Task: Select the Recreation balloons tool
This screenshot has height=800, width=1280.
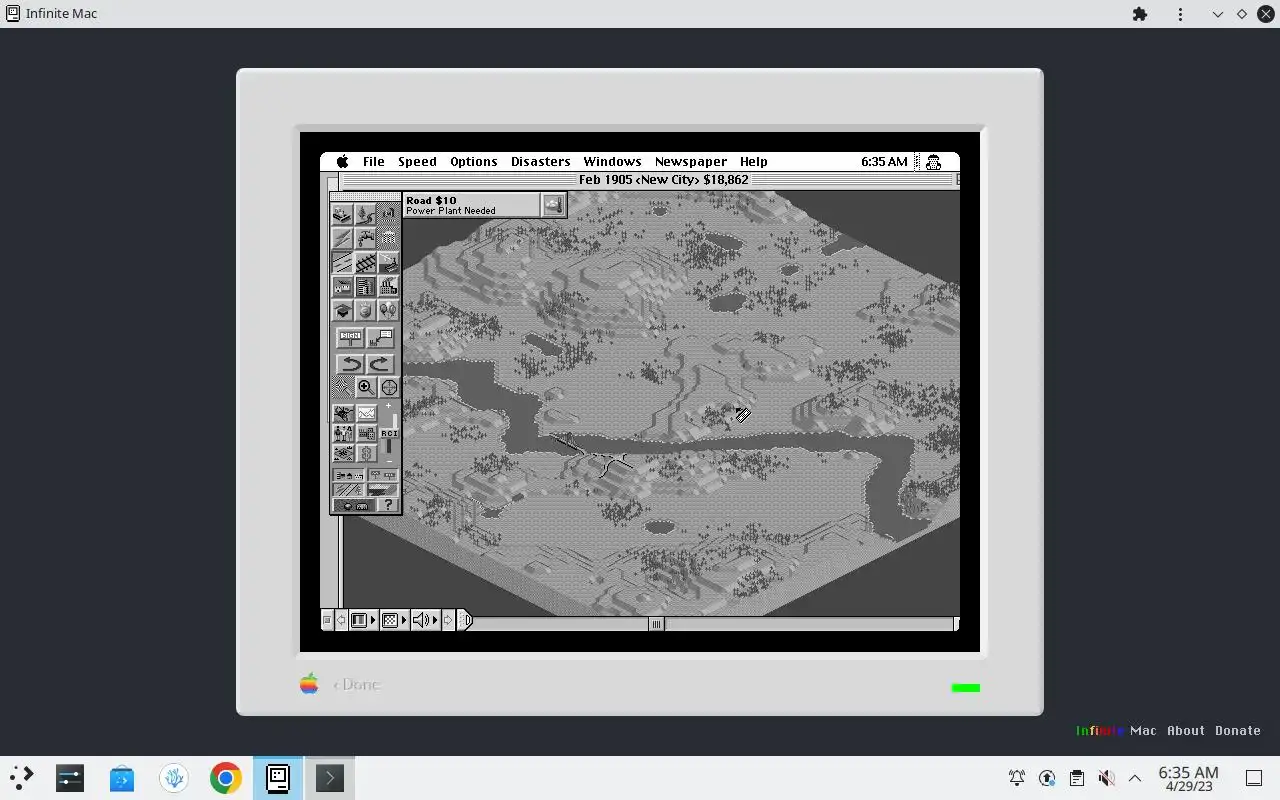Action: click(x=388, y=310)
